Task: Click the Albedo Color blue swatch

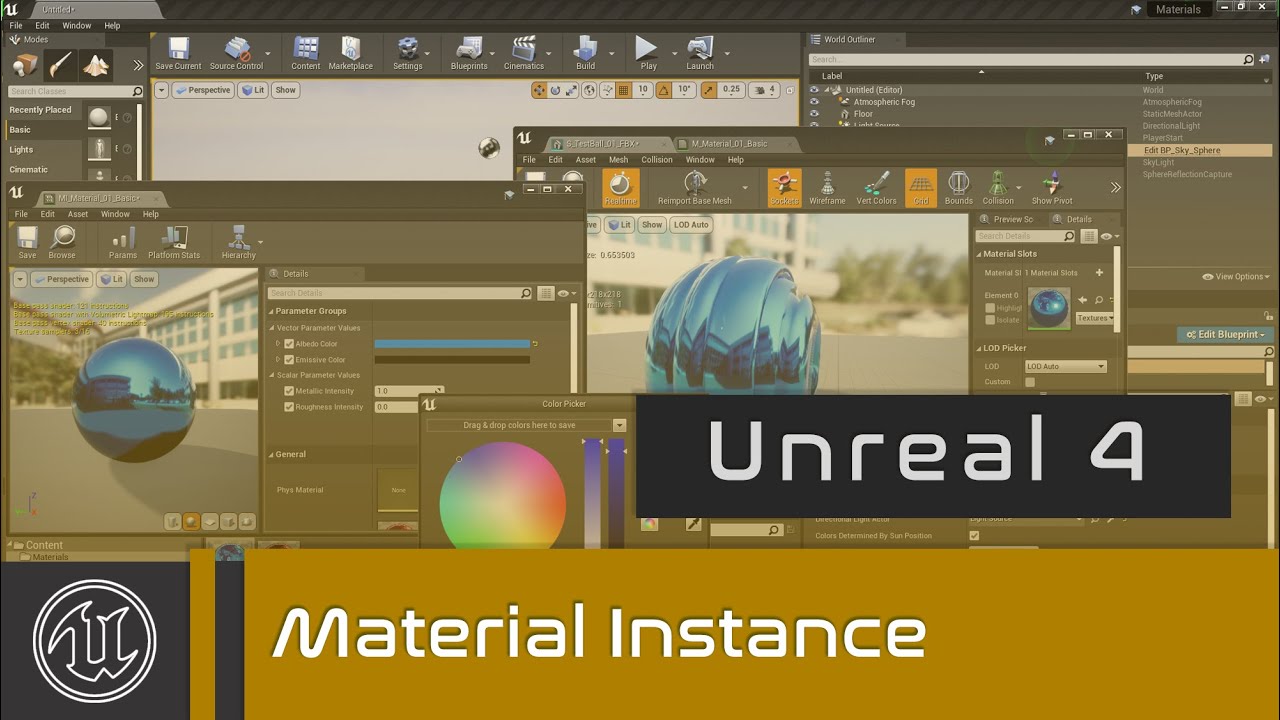Action: tap(452, 344)
